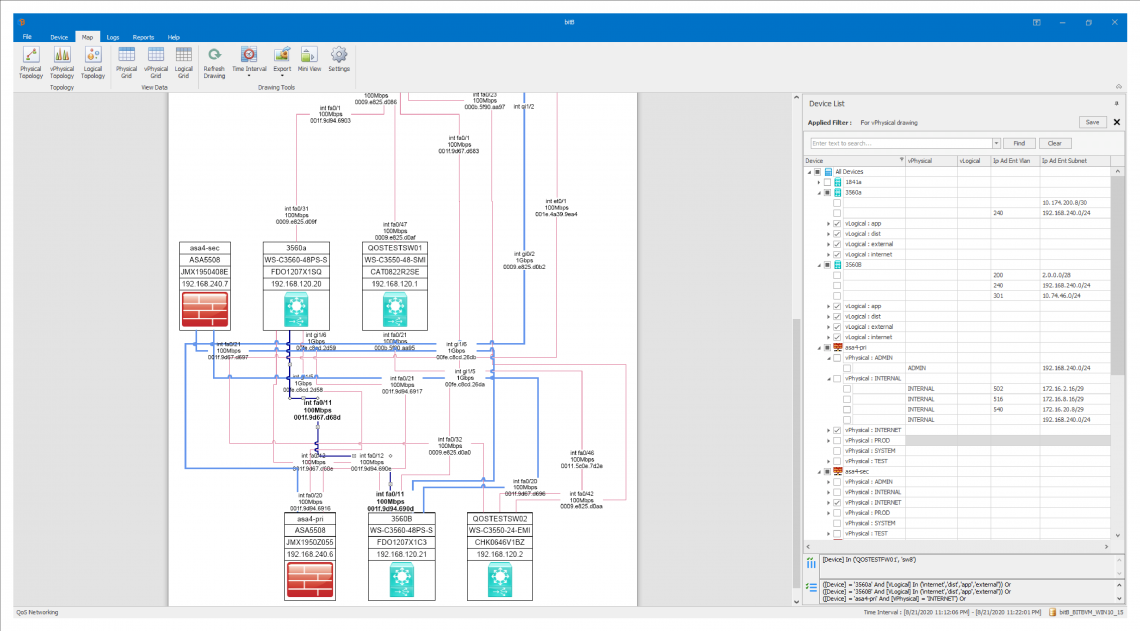The width and height of the screenshot is (1140, 631).
Task: Remove the applied filter with X
Action: click(x=1117, y=122)
